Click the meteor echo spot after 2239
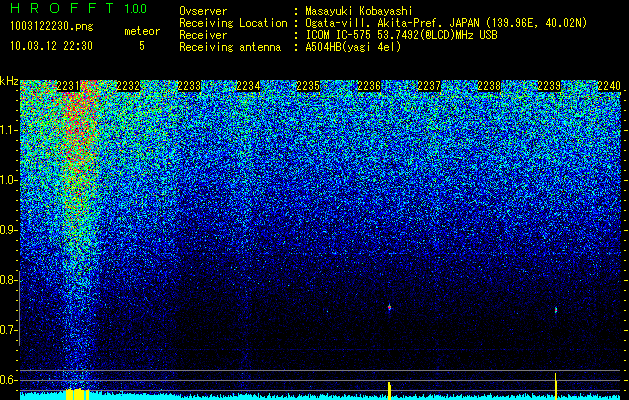629x400 pixels. coord(556,310)
